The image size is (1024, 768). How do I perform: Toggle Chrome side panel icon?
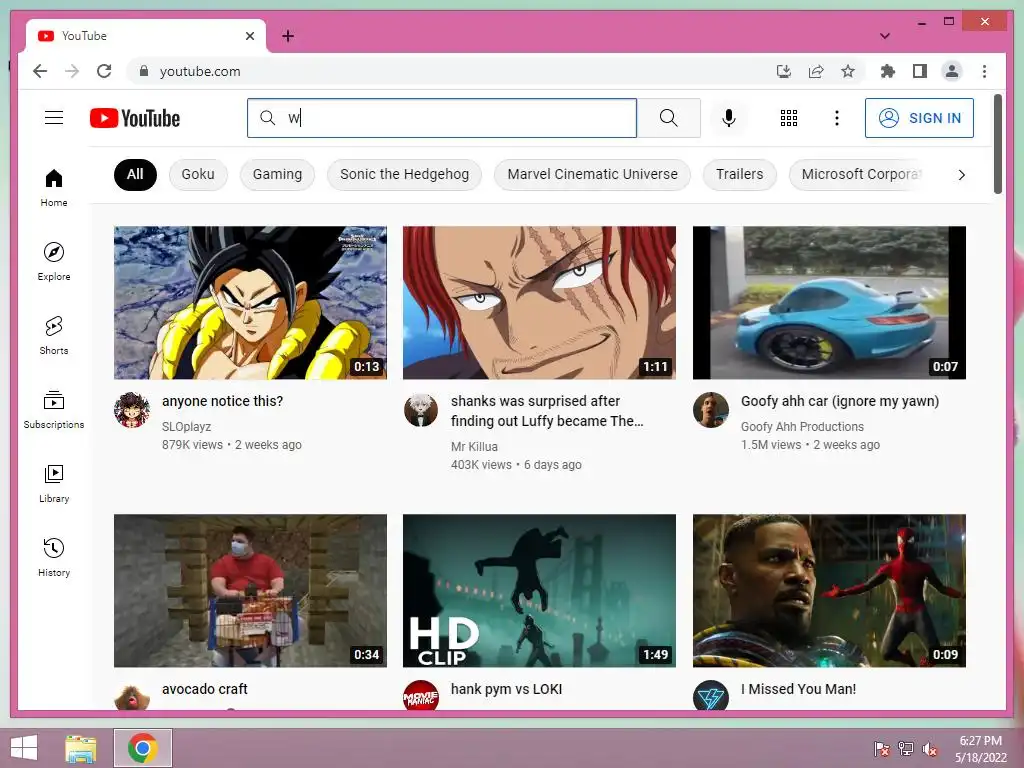(920, 71)
